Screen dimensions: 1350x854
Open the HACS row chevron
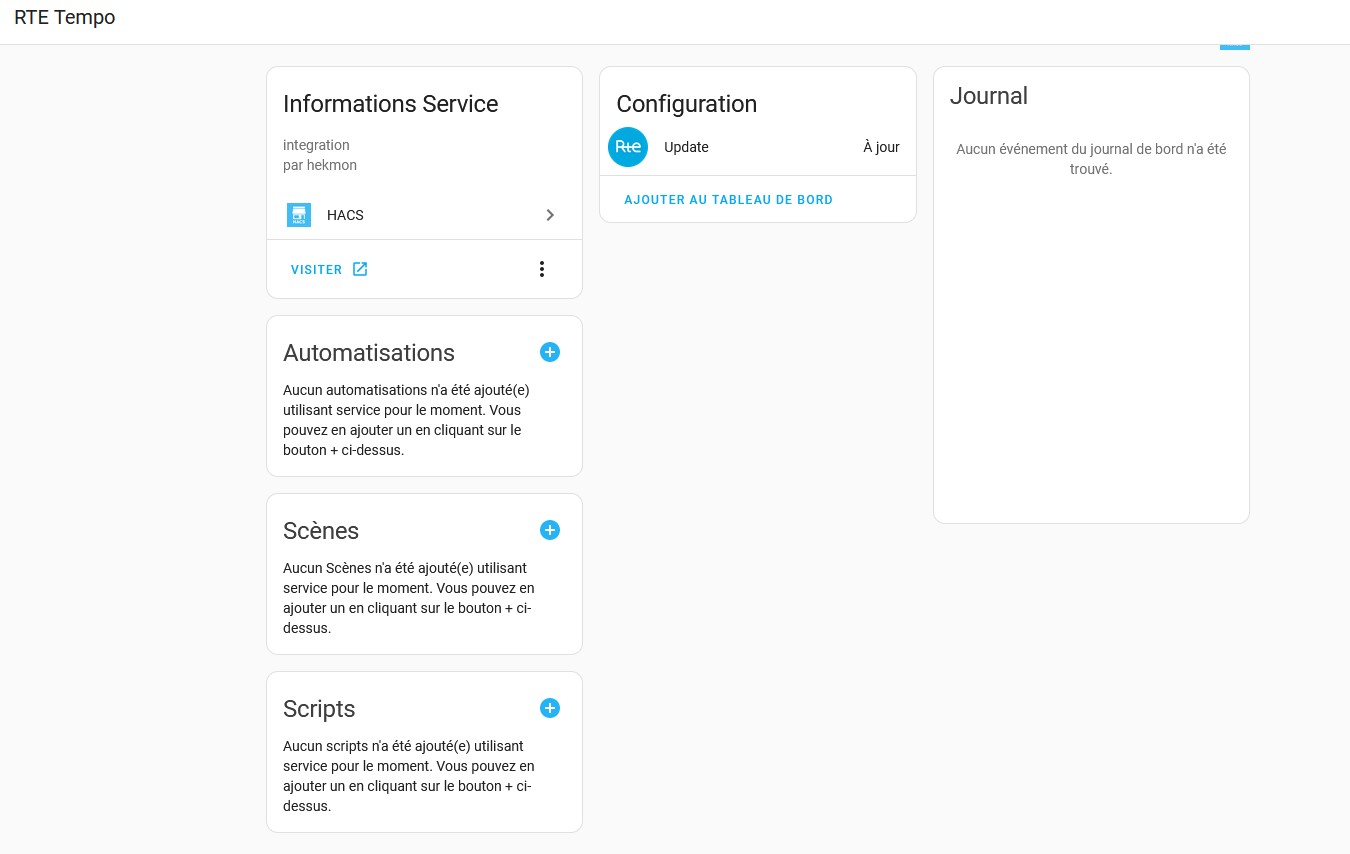click(x=550, y=215)
